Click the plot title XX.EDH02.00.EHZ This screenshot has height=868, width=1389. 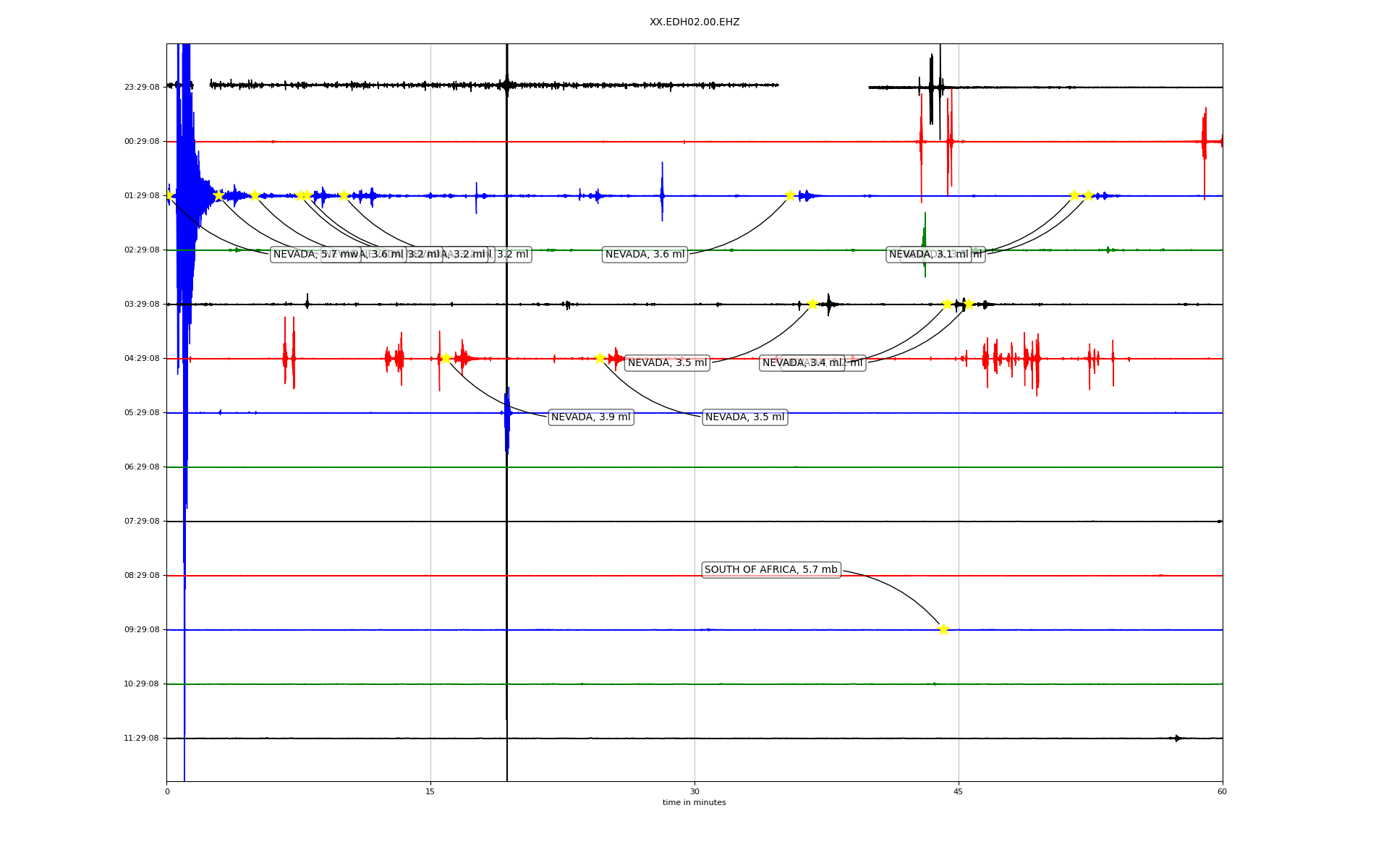(694, 22)
